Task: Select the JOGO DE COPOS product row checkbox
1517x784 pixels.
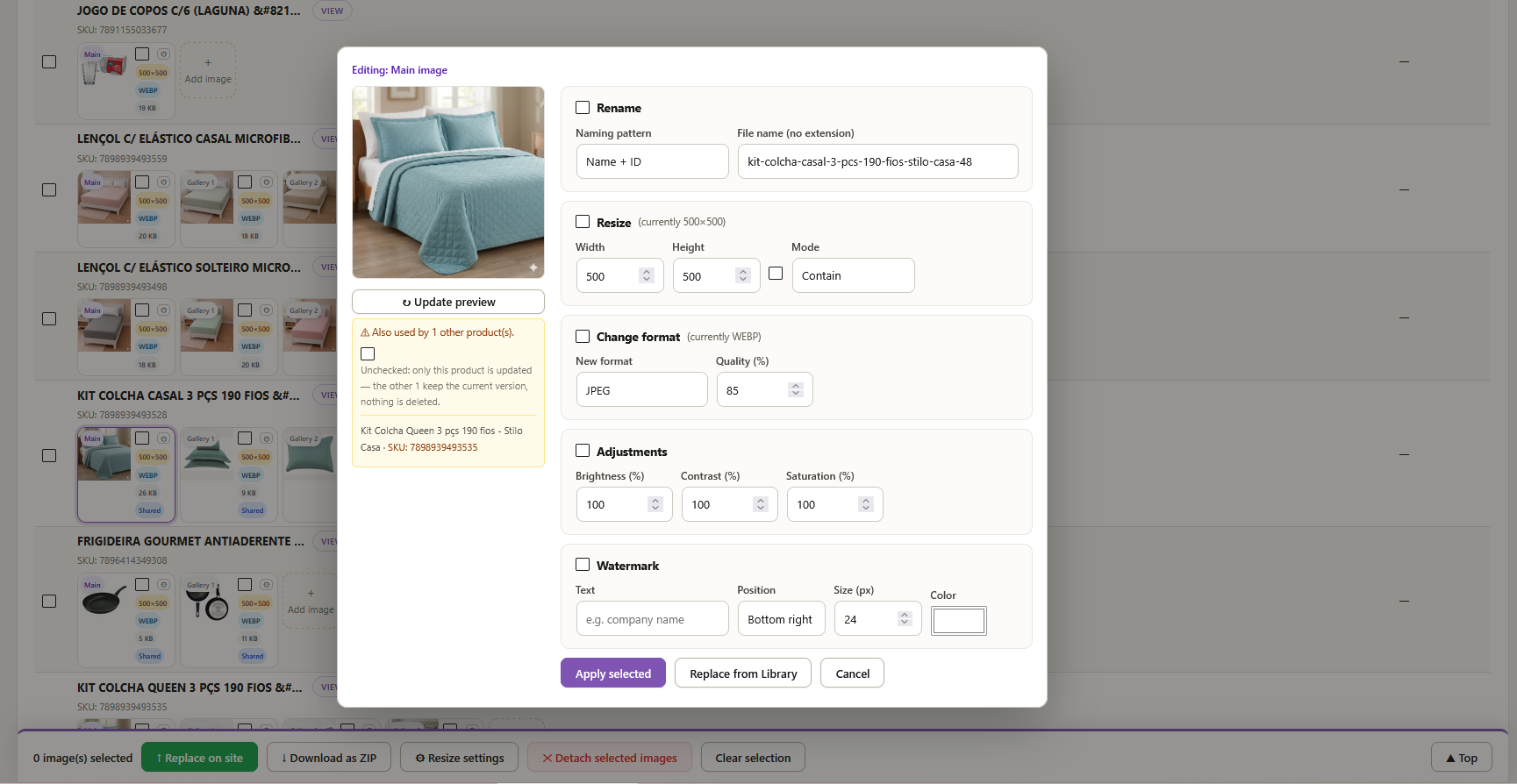Action: coord(49,62)
